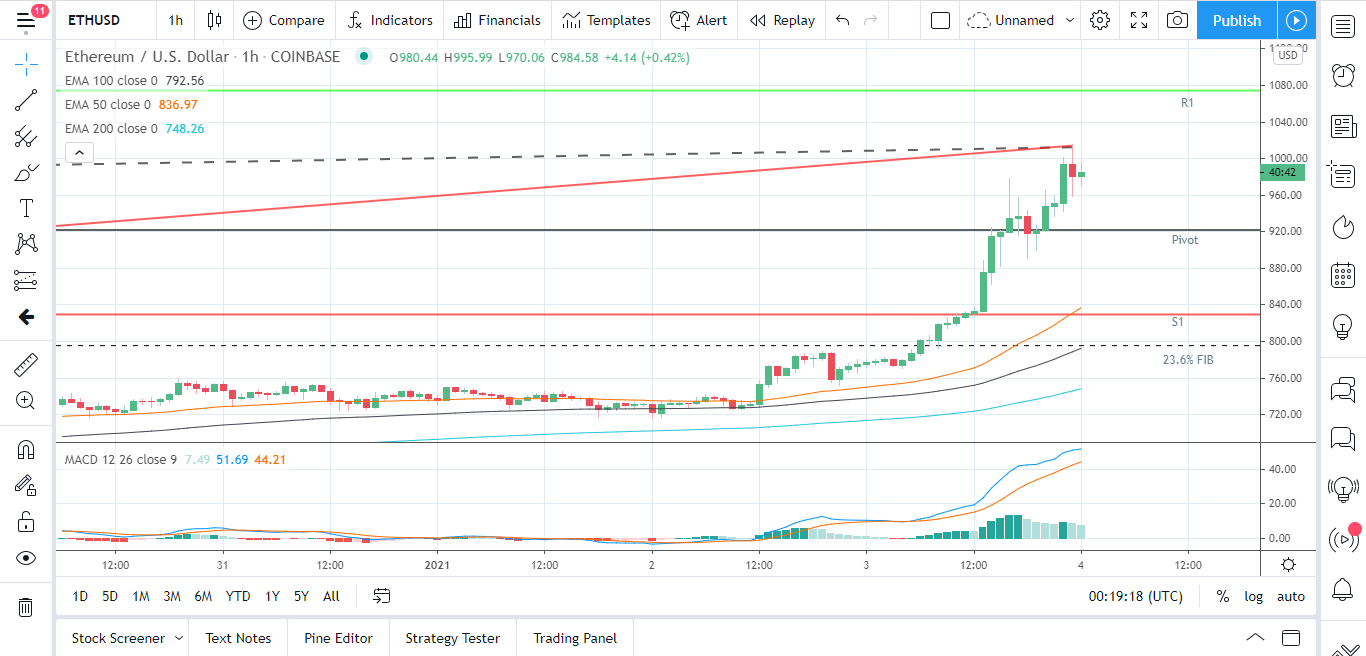Toggle auto scale mode
The image size is (1366, 656).
1291,596
